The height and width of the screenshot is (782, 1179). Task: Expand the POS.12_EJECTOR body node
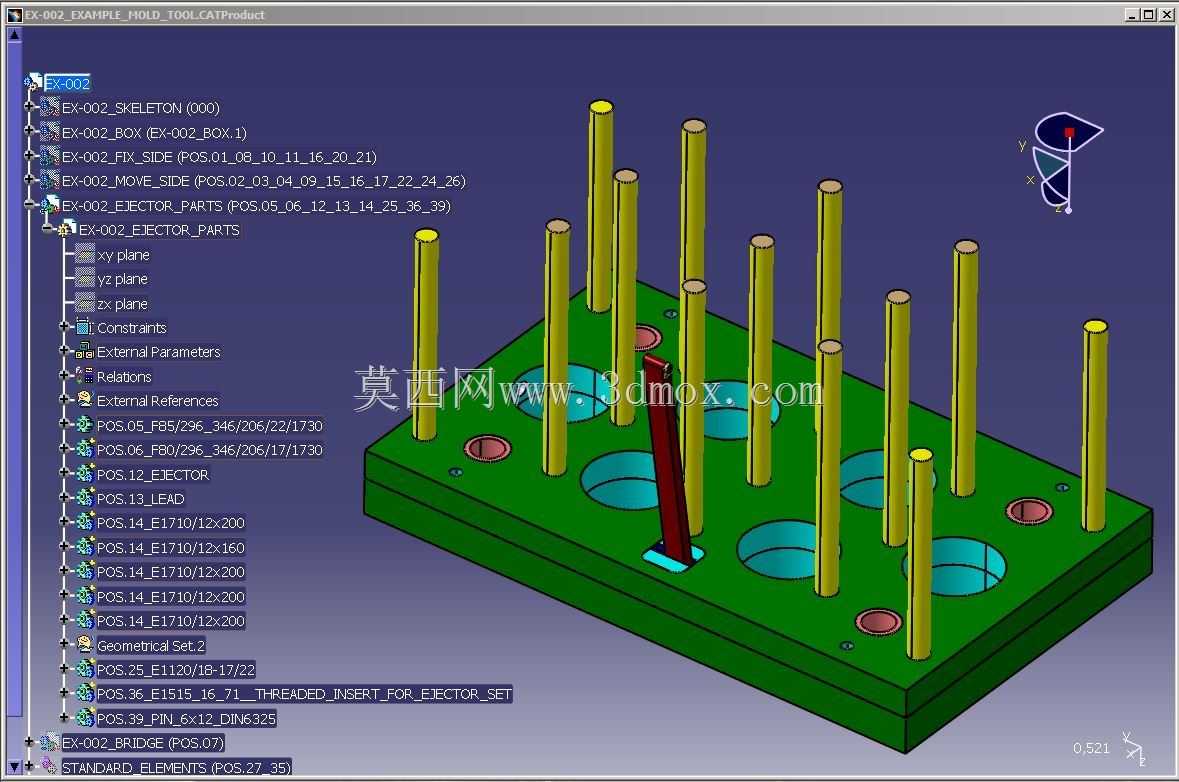tap(65, 473)
